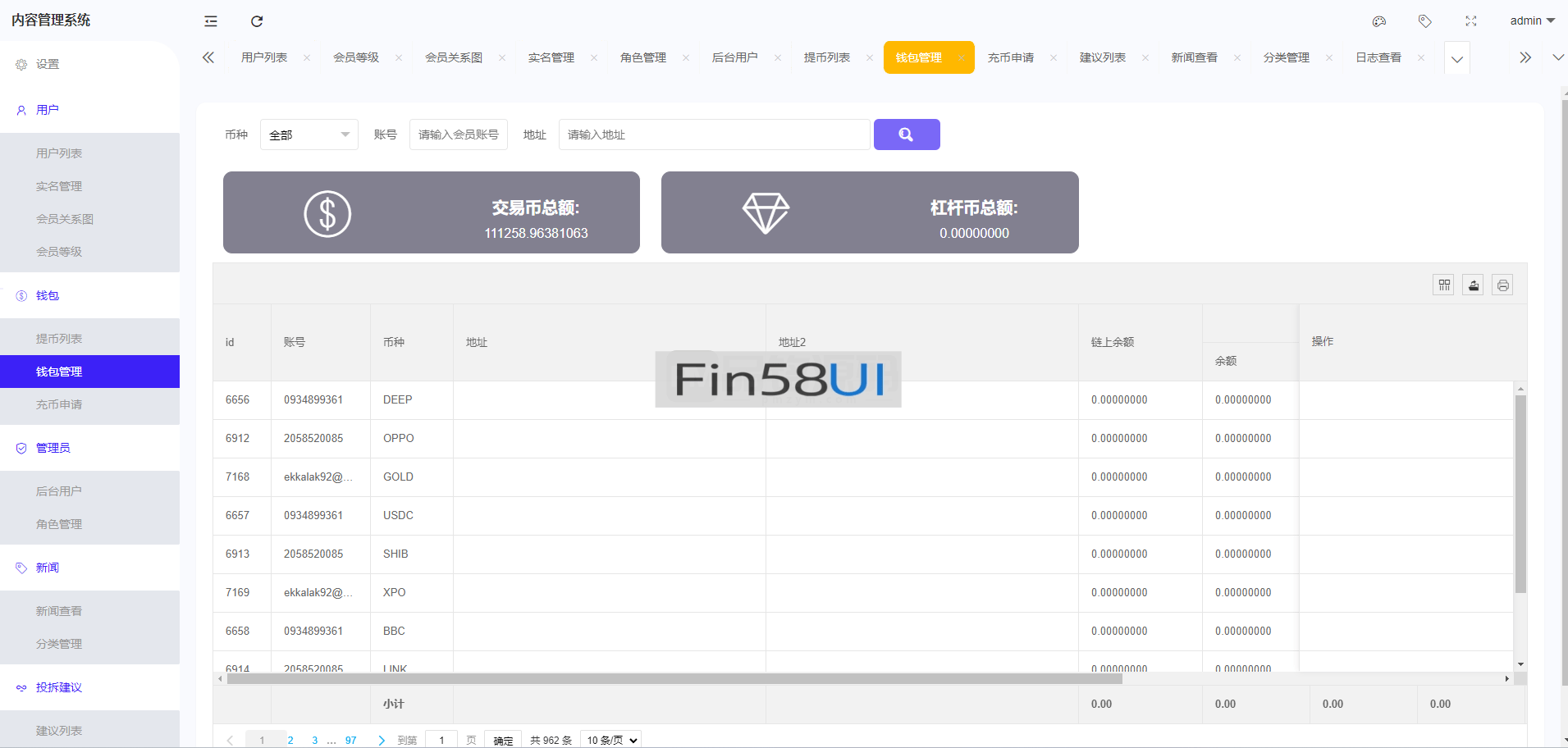This screenshot has height=748, width=1568.
Task: Expand the tab list chevron
Action: [1456, 59]
